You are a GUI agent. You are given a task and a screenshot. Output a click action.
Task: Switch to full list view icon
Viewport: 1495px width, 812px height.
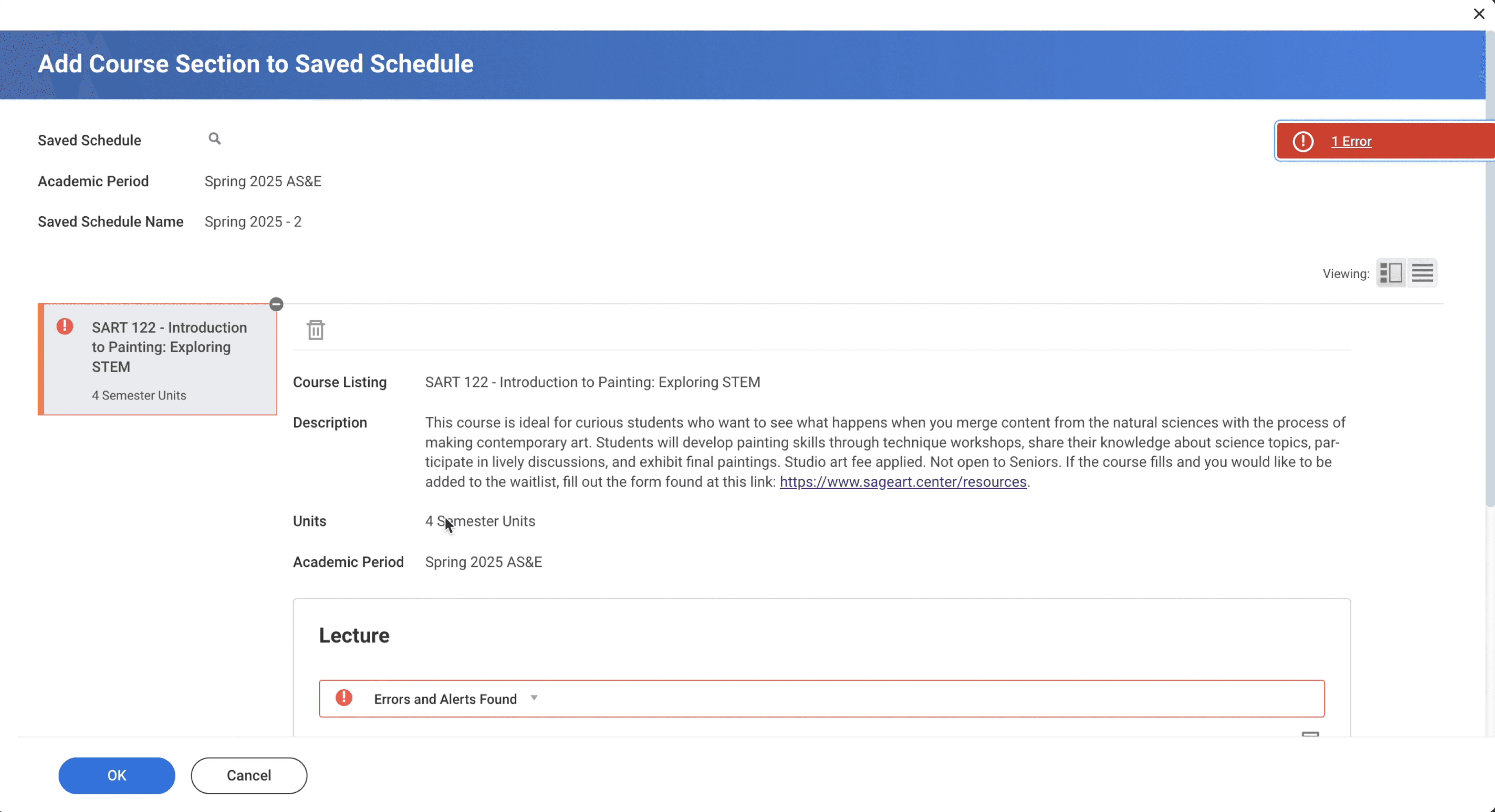1423,273
